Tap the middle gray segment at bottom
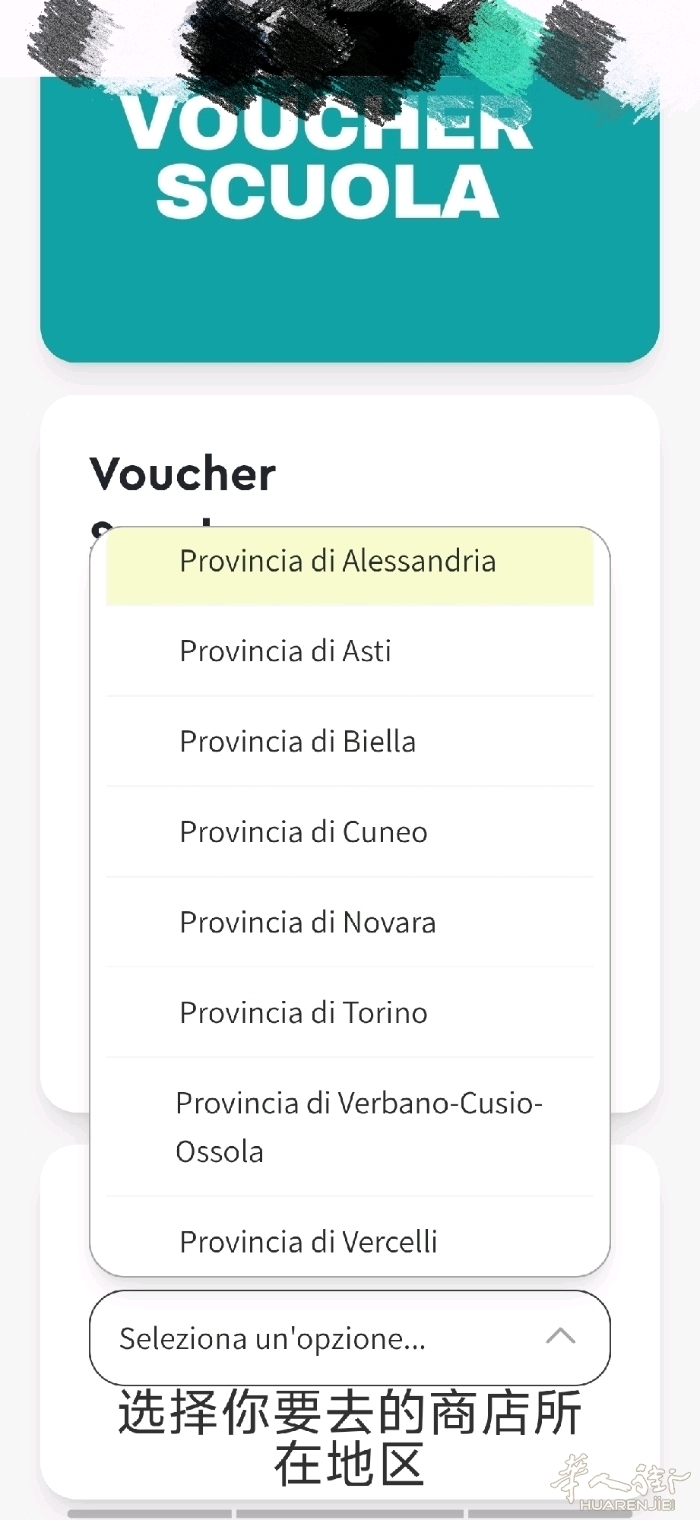700x1520 pixels. (x=349, y=1514)
